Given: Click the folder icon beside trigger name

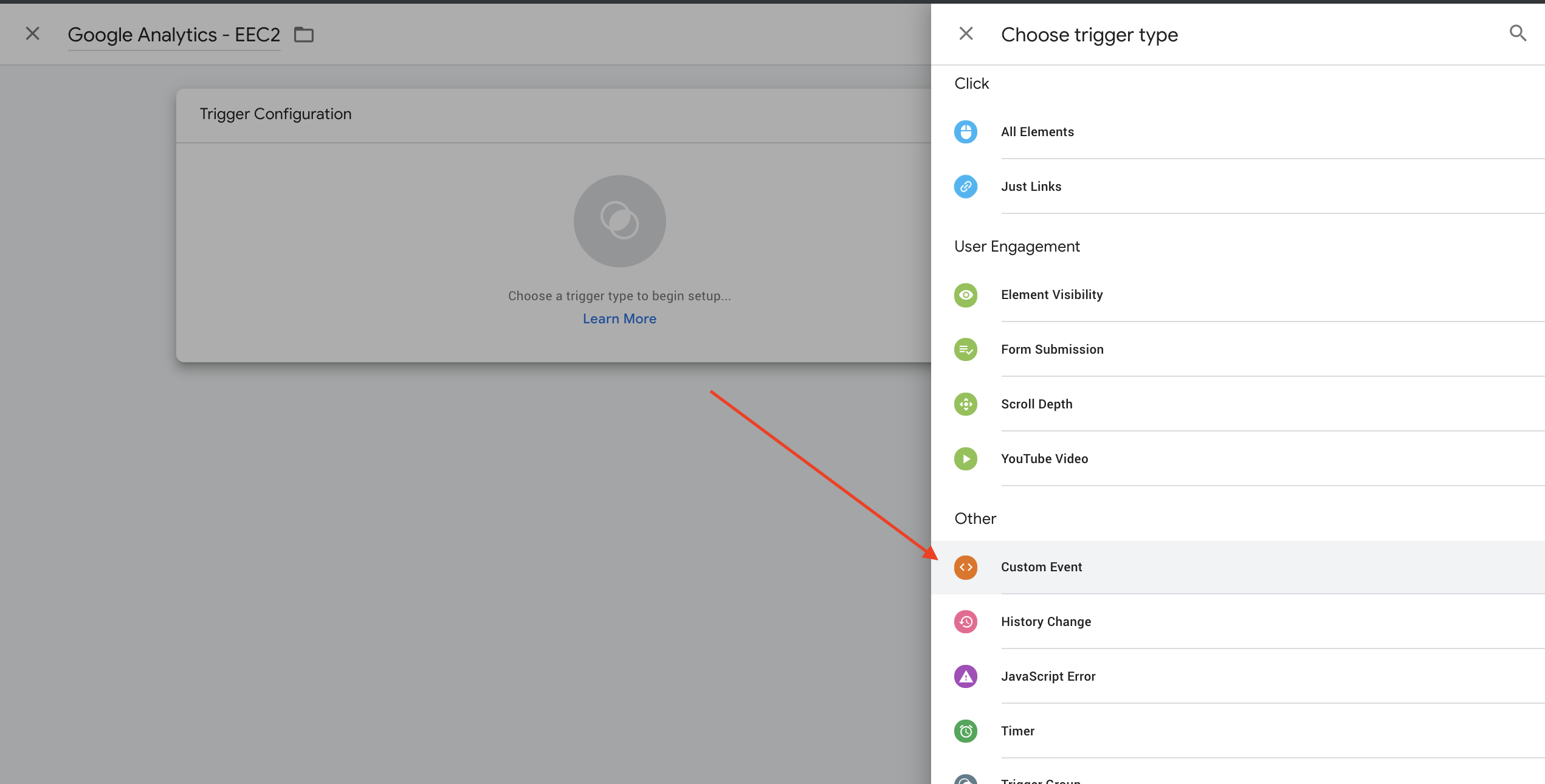Looking at the screenshot, I should point(304,35).
